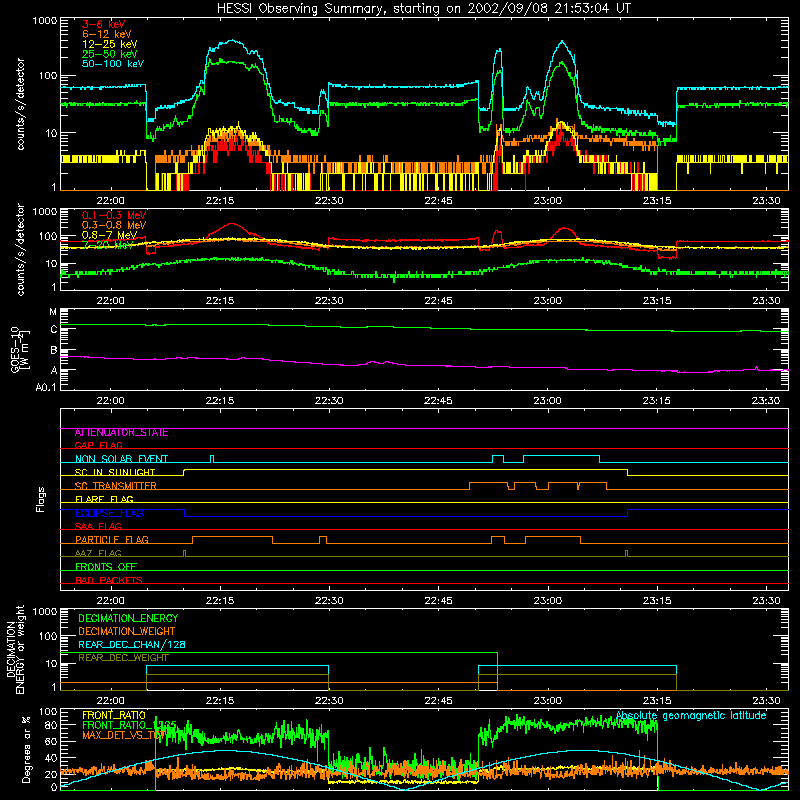
Task: Click the Absolute geomagnetic latitude label
Action: (691, 715)
